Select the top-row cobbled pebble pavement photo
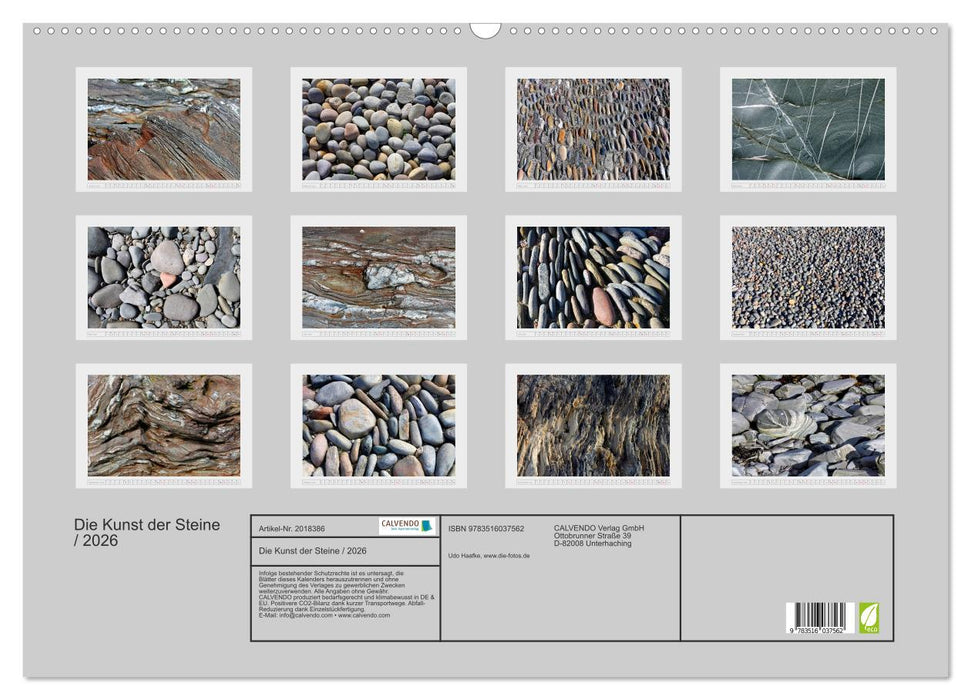 click(593, 129)
